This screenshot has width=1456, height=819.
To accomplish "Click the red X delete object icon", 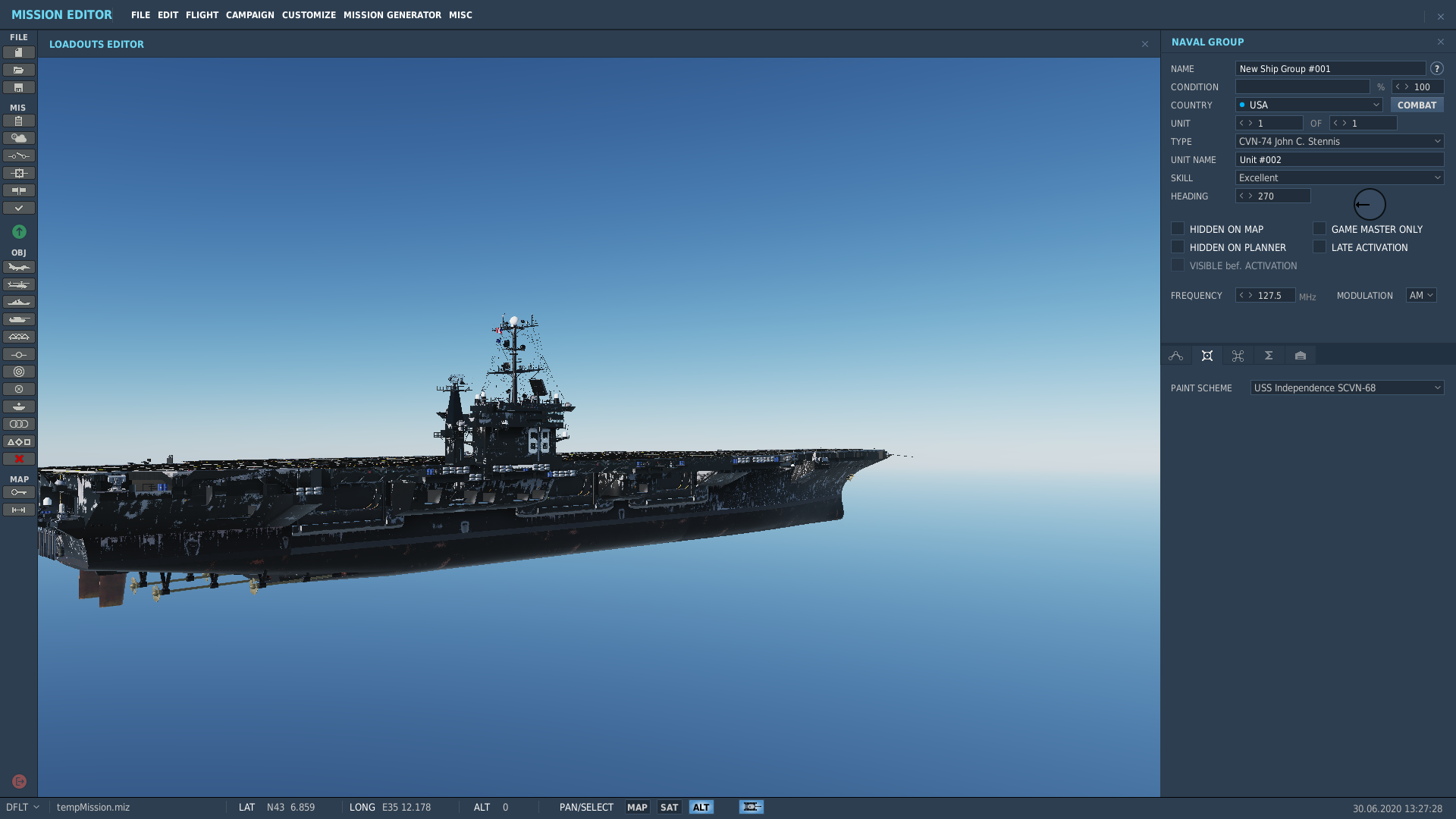I will (19, 460).
